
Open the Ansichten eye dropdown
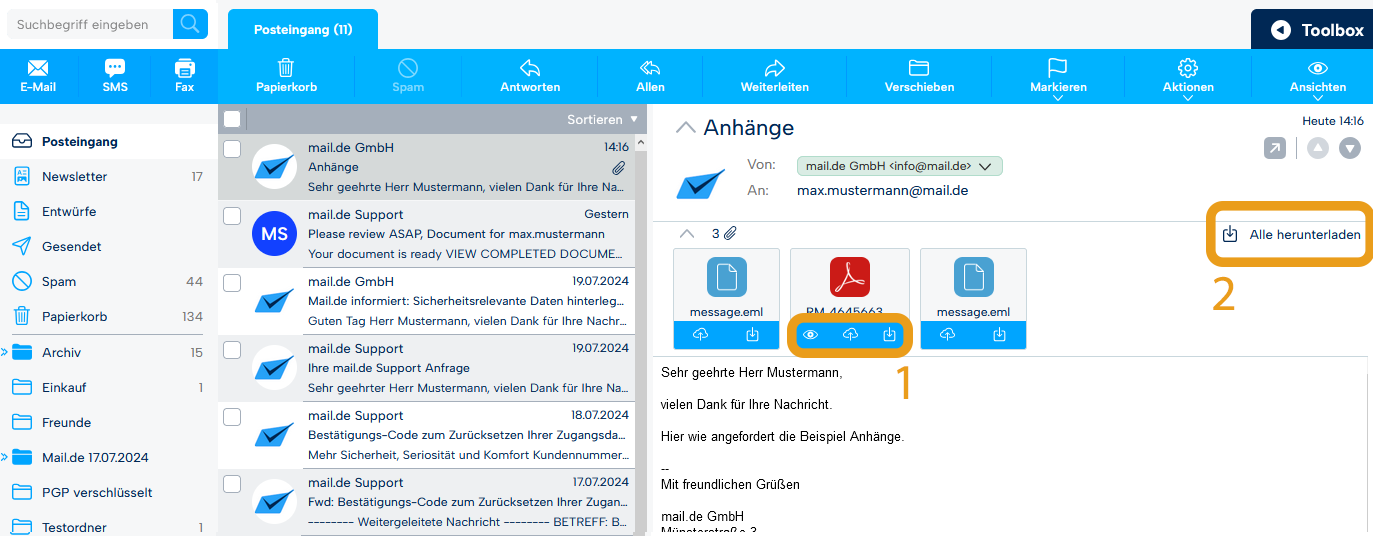click(x=1318, y=78)
